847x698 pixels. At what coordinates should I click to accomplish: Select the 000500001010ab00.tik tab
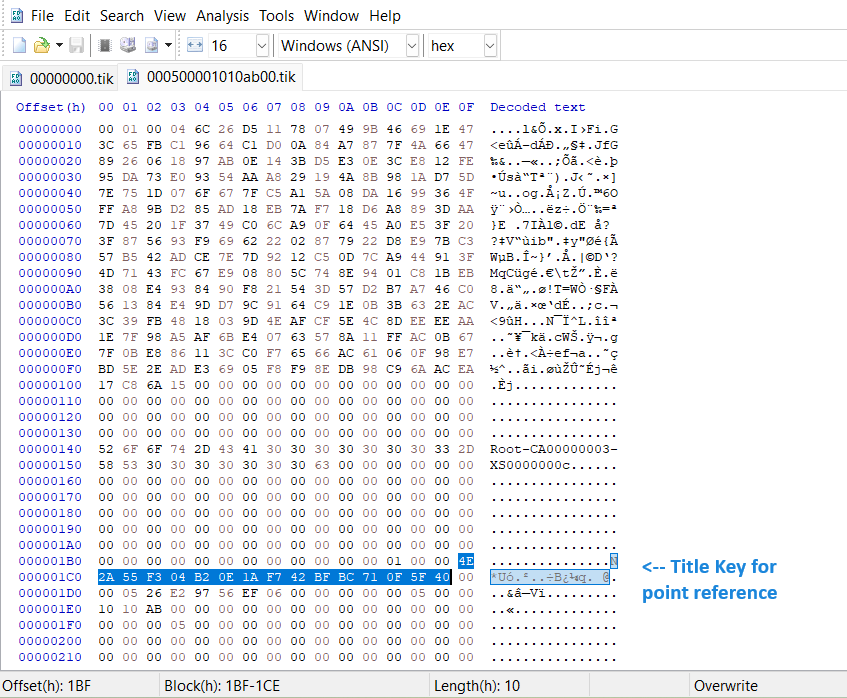pos(211,77)
